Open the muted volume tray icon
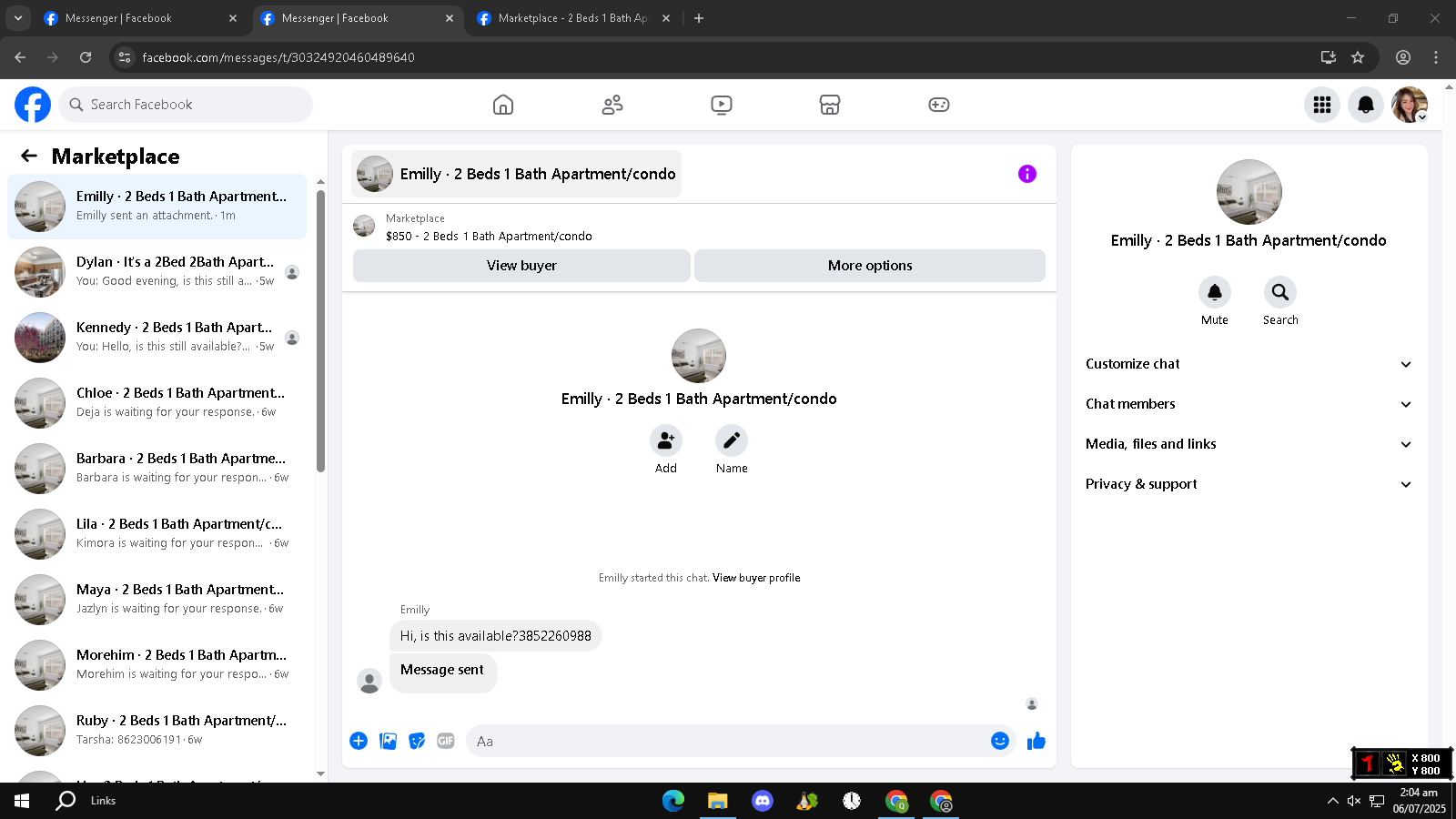Screen dimensions: 1456x819 [1354, 801]
